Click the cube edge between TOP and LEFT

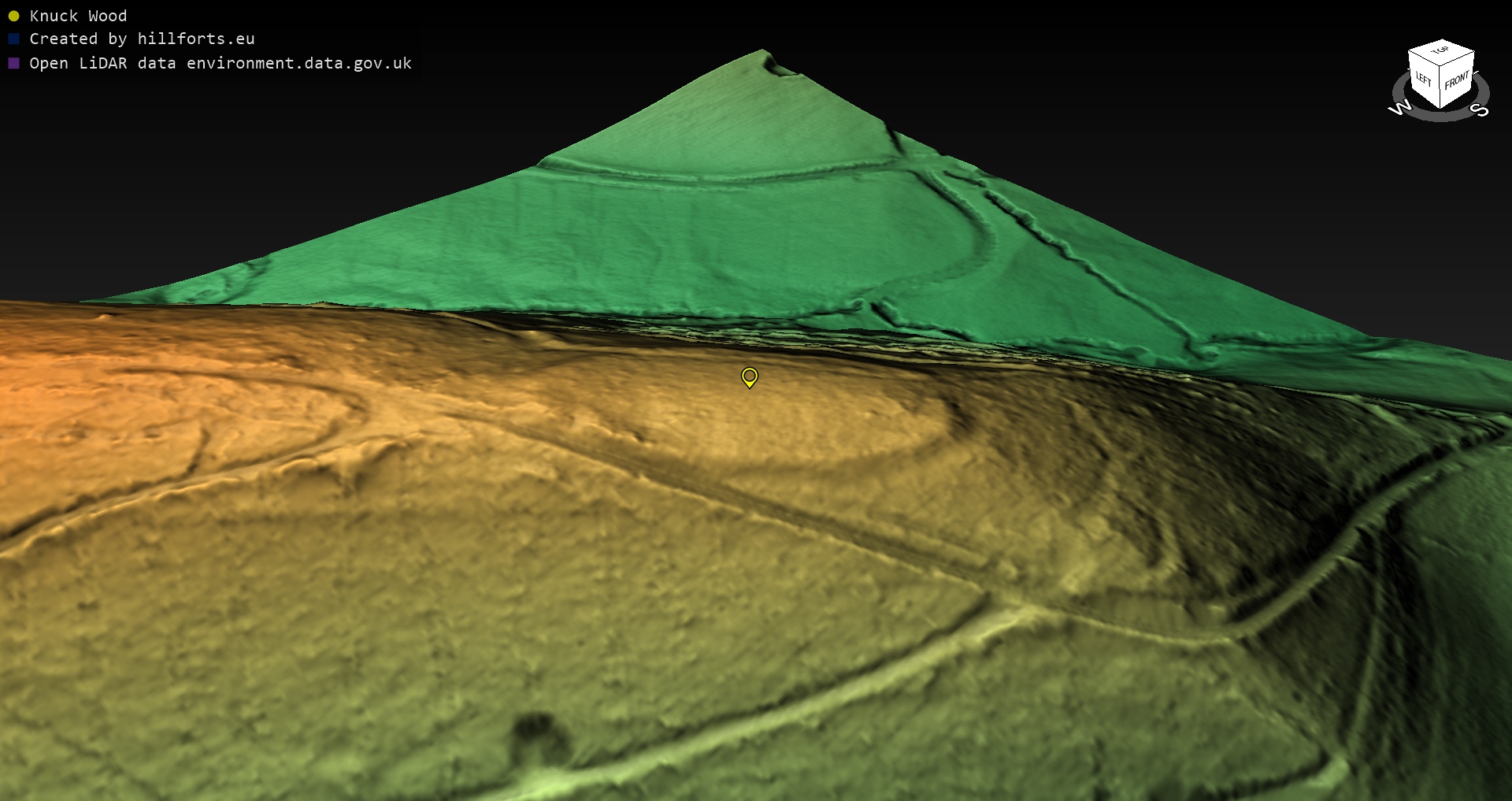tap(1425, 59)
